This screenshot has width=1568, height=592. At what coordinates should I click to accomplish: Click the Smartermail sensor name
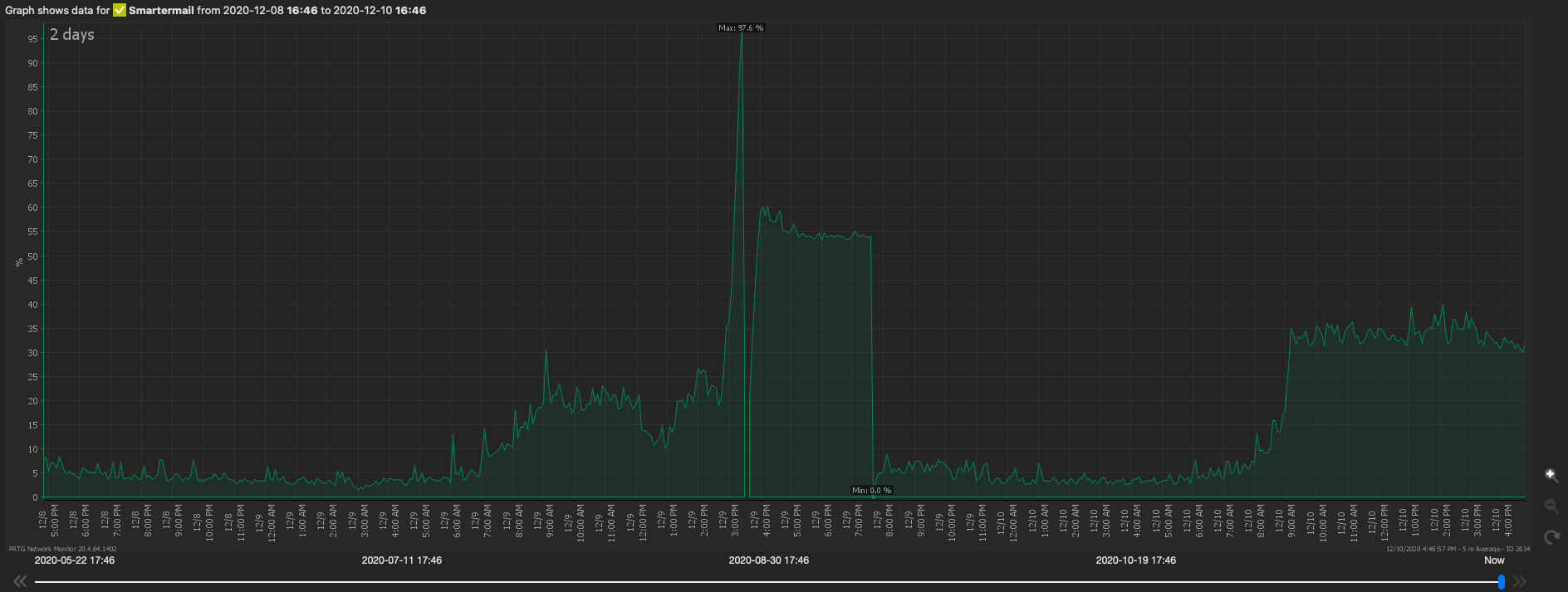161,11
